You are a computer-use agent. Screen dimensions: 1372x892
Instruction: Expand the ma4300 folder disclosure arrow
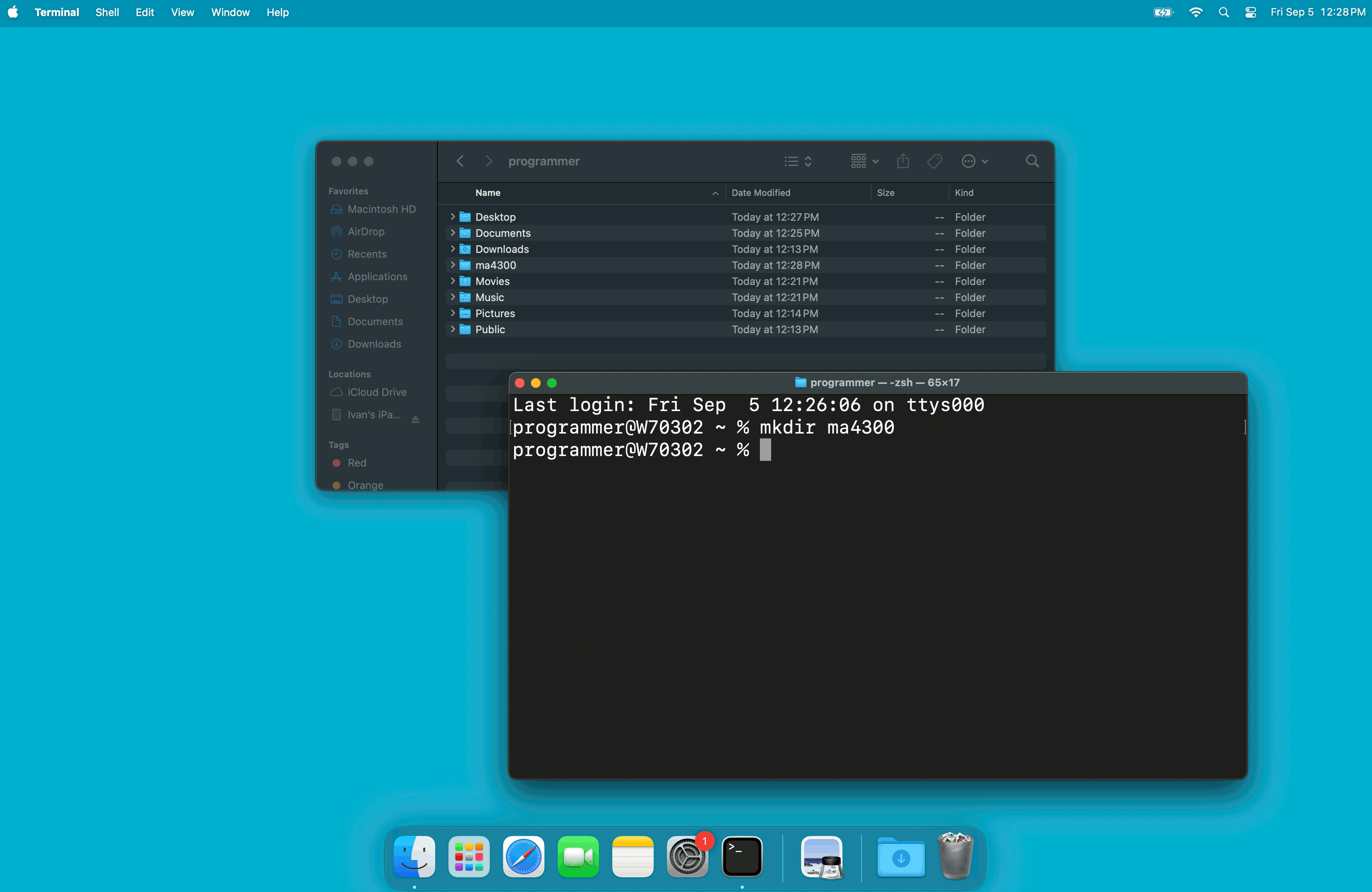[x=453, y=265]
